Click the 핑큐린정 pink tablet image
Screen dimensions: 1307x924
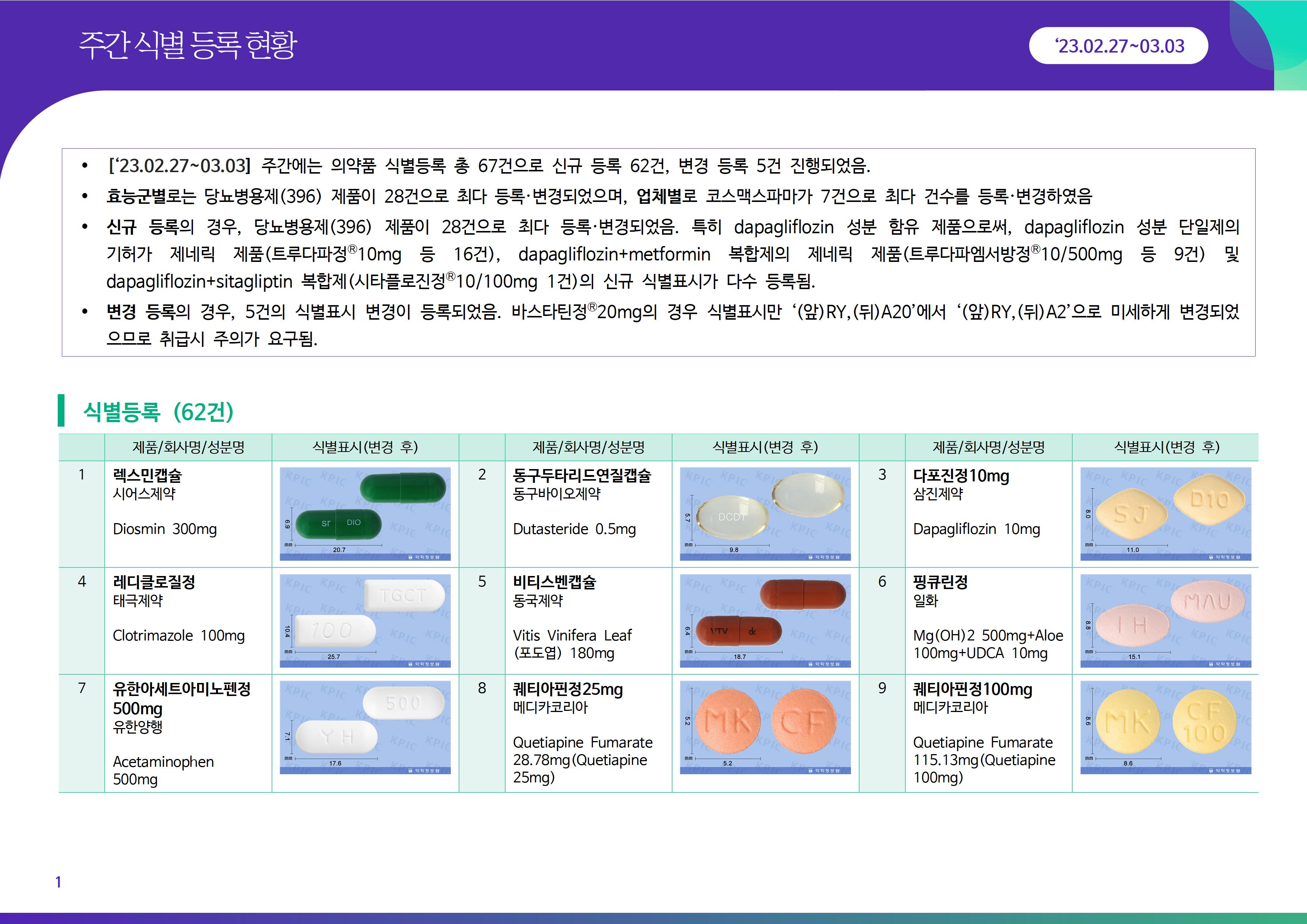pos(1165,621)
